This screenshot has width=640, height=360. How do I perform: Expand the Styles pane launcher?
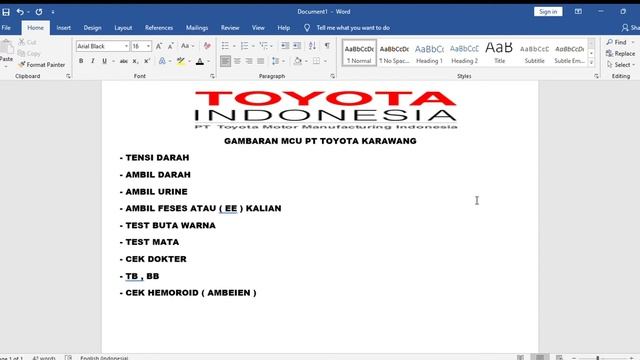pos(596,76)
